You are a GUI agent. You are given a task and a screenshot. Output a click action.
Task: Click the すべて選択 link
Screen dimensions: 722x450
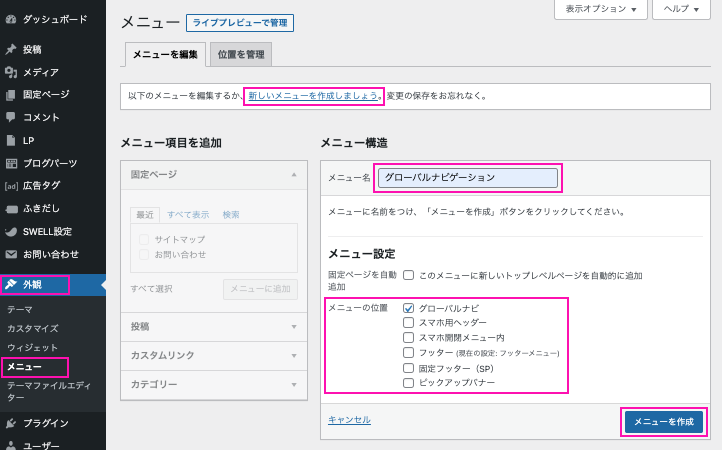[x=151, y=289]
